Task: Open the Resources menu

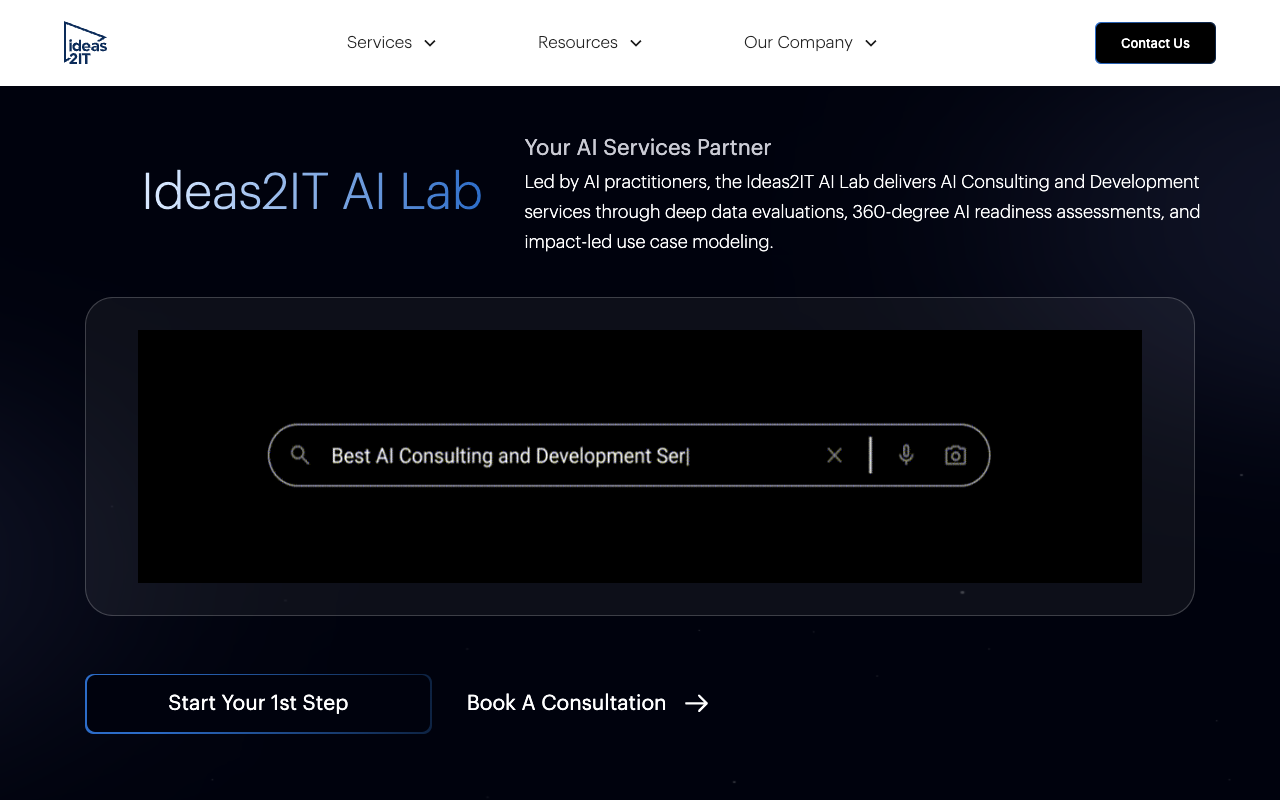Action: click(x=577, y=43)
